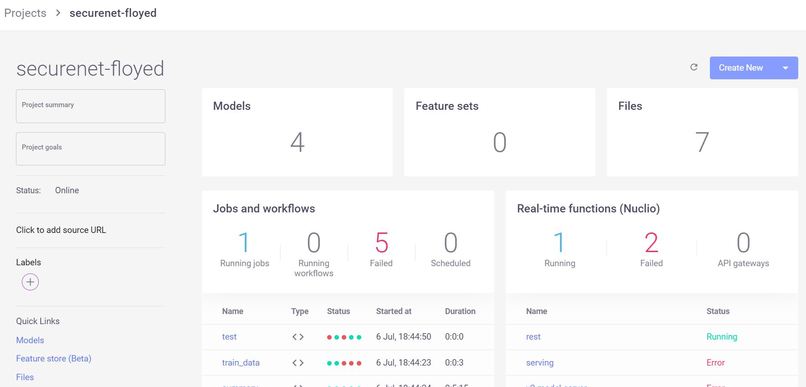This screenshot has height=387, width=806.
Task: Click the refresh icon beside Create New
Action: [694, 67]
